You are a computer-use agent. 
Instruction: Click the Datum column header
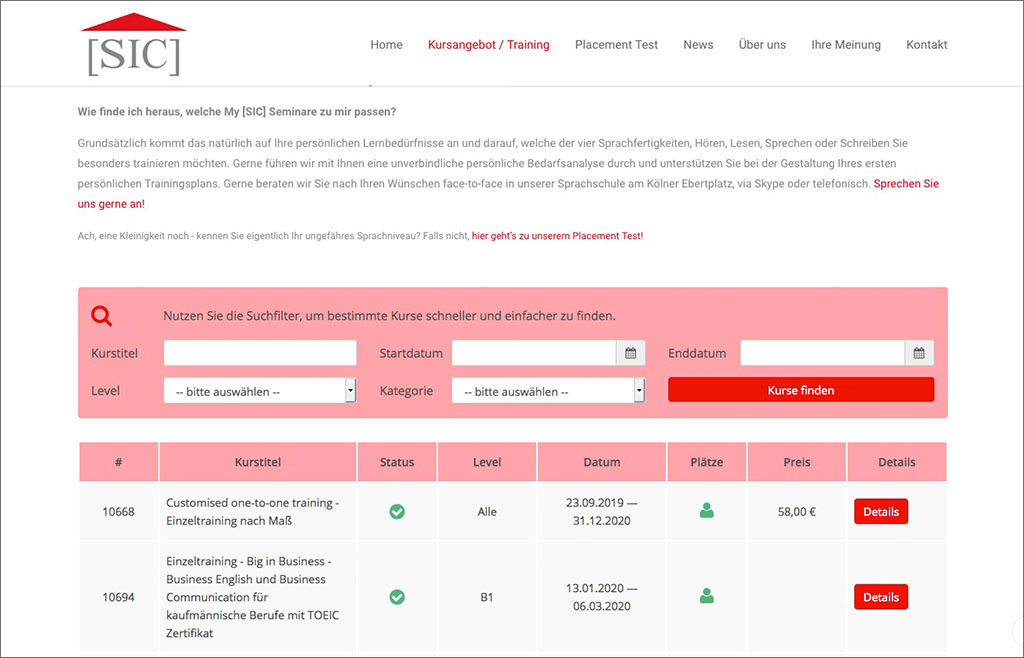pyautogui.click(x=601, y=462)
